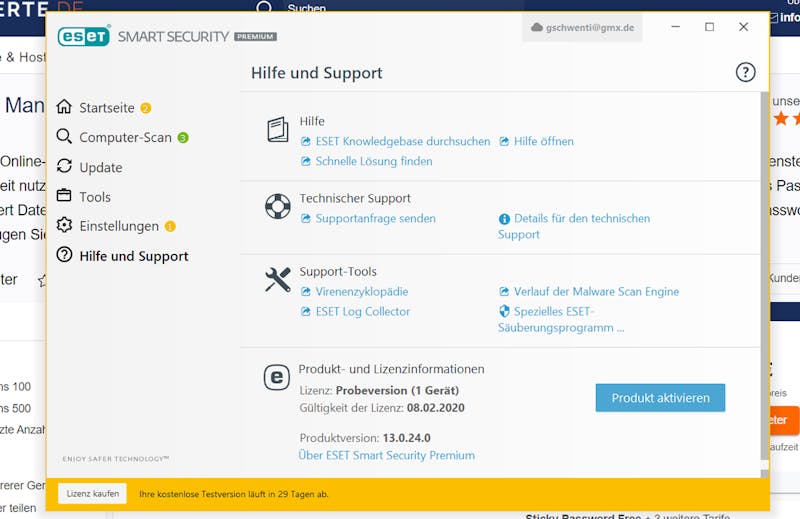Open Spezielles ESET-Säuberungsprogramm link
Image resolution: width=800 pixels, height=519 pixels.
[x=561, y=319]
